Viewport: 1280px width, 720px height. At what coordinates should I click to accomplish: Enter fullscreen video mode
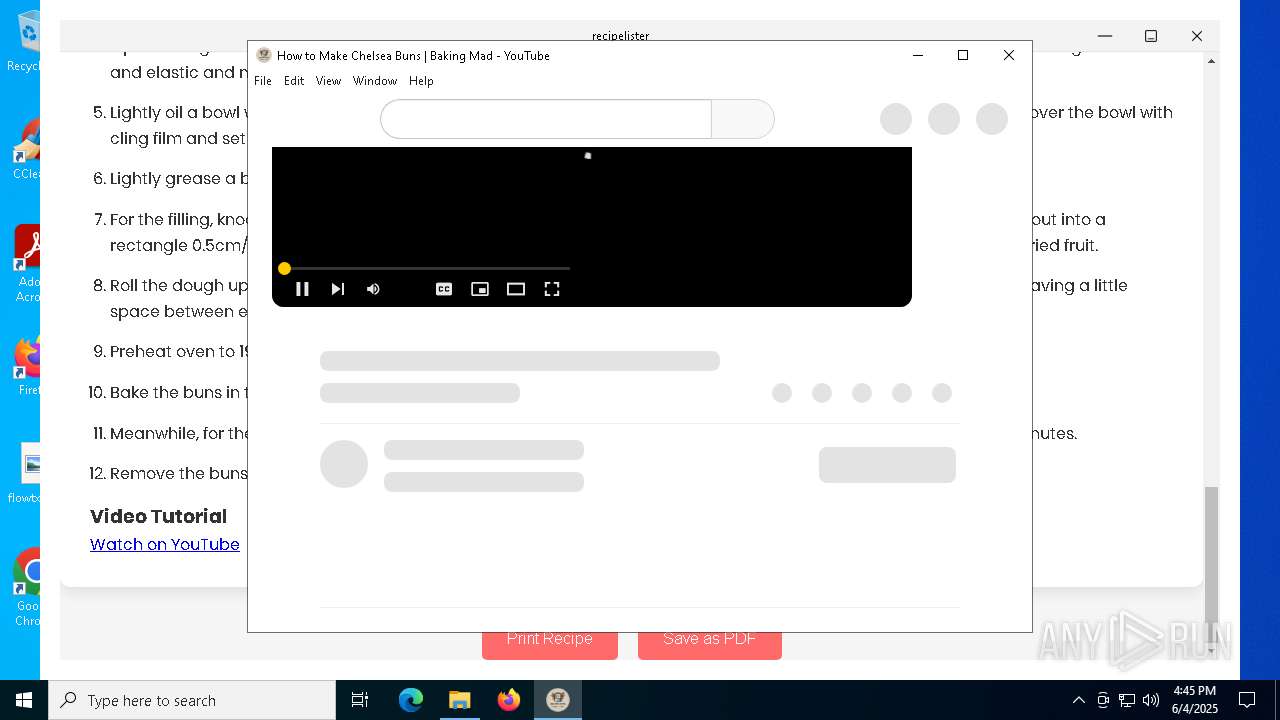click(x=552, y=289)
